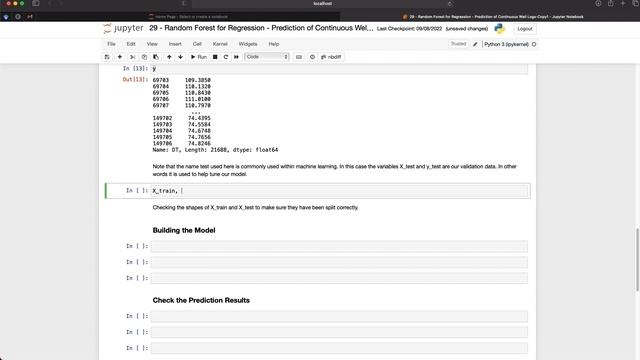Viewport: 640px width, 360px height.
Task: Click the 'Checking the shapes of X_train' text
Action: (x=255, y=207)
